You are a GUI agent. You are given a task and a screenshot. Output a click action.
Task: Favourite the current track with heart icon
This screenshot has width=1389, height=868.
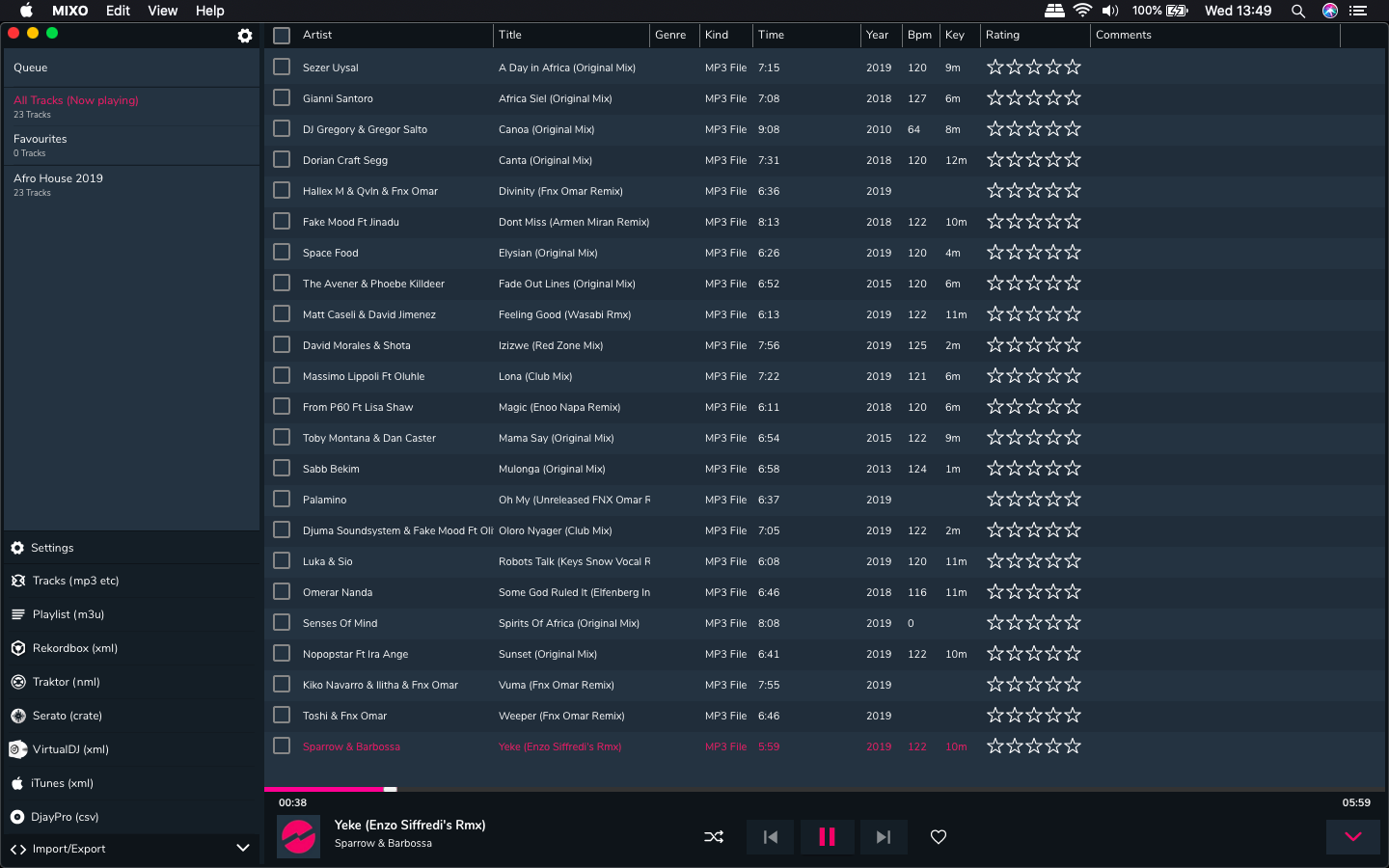(939, 837)
